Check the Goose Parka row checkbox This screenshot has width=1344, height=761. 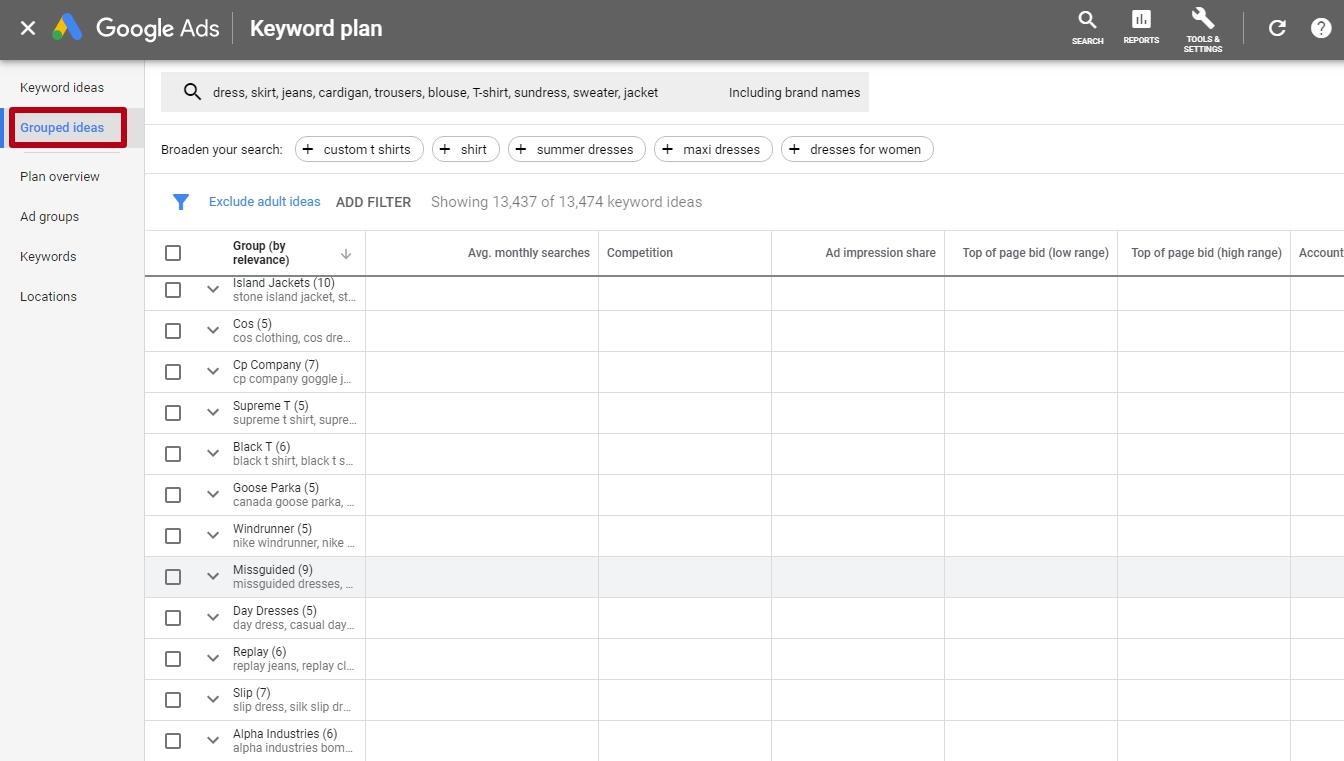173,495
